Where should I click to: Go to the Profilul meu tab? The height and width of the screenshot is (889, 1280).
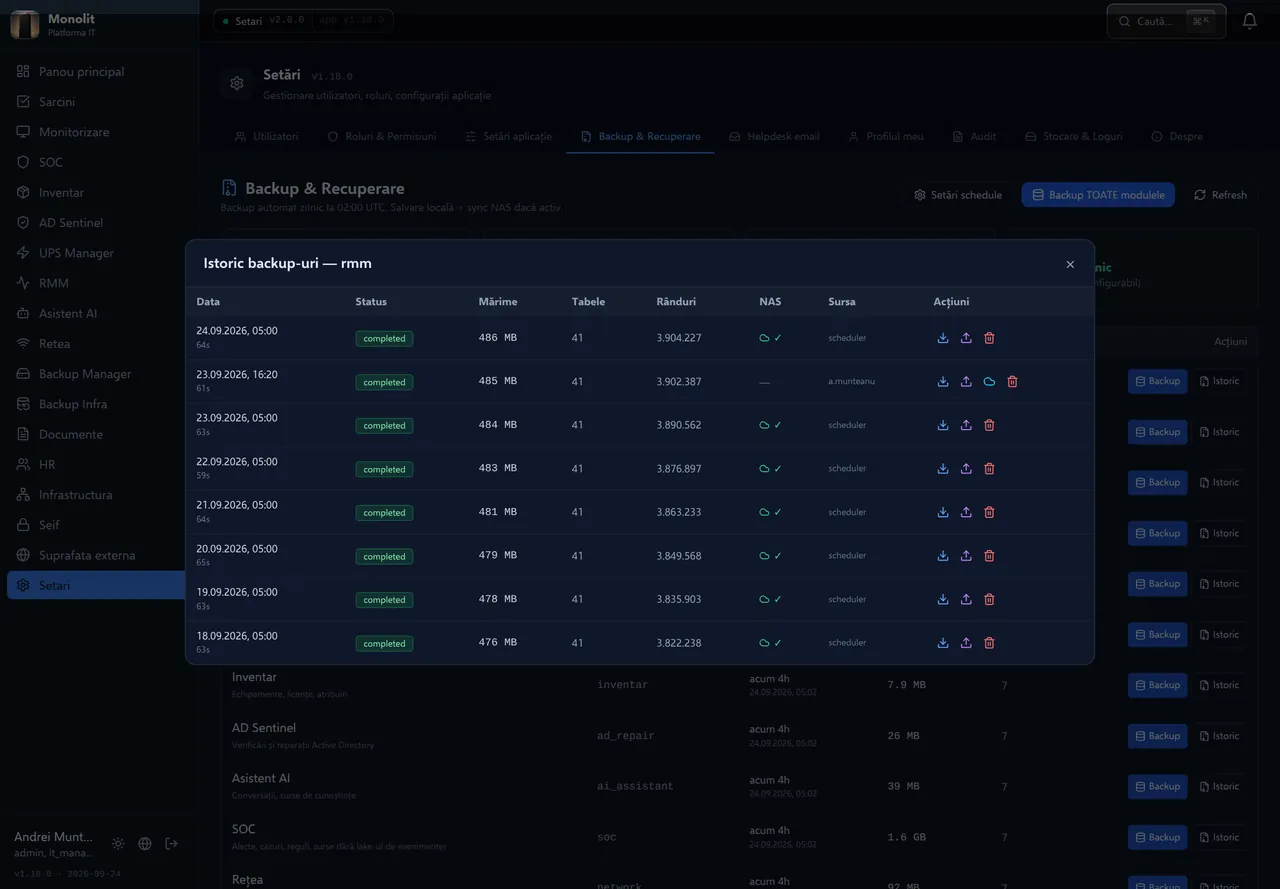[886, 136]
